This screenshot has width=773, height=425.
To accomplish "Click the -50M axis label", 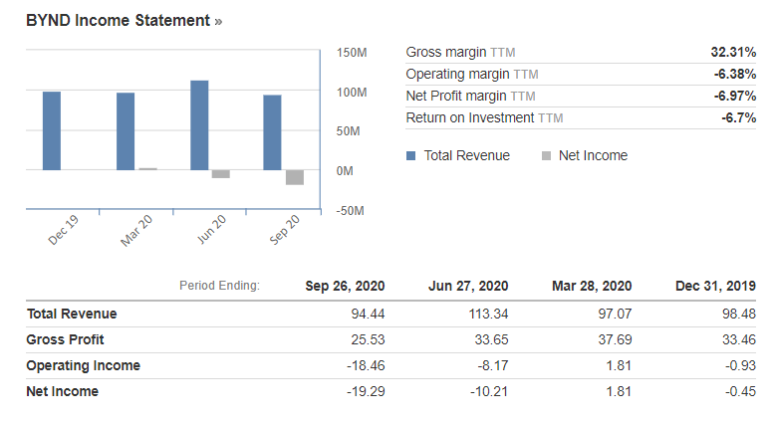I will pos(350,211).
